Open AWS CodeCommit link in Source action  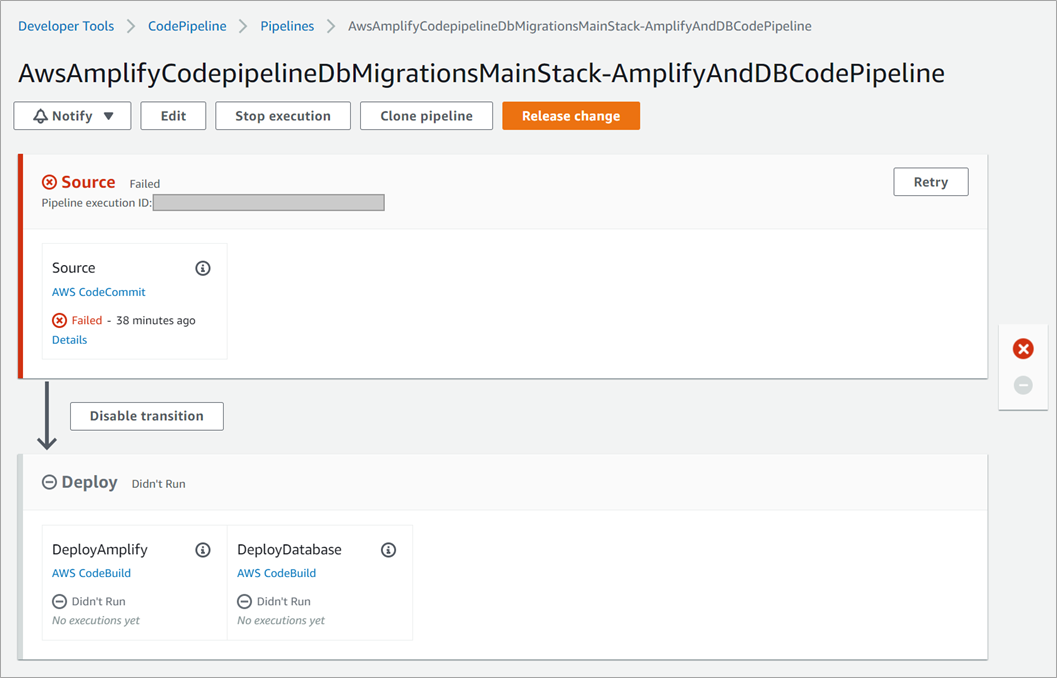[x=98, y=292]
